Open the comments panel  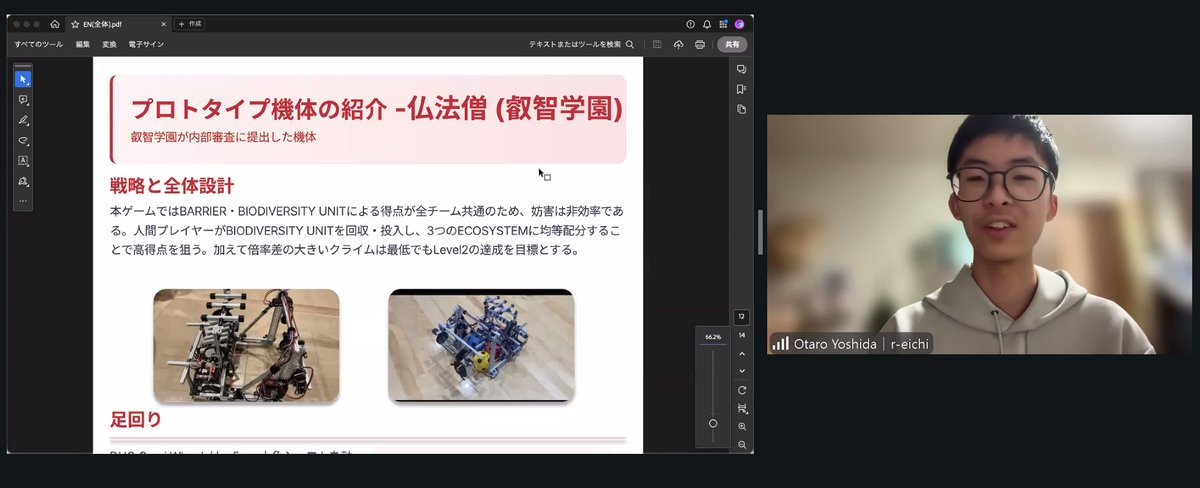pos(741,69)
